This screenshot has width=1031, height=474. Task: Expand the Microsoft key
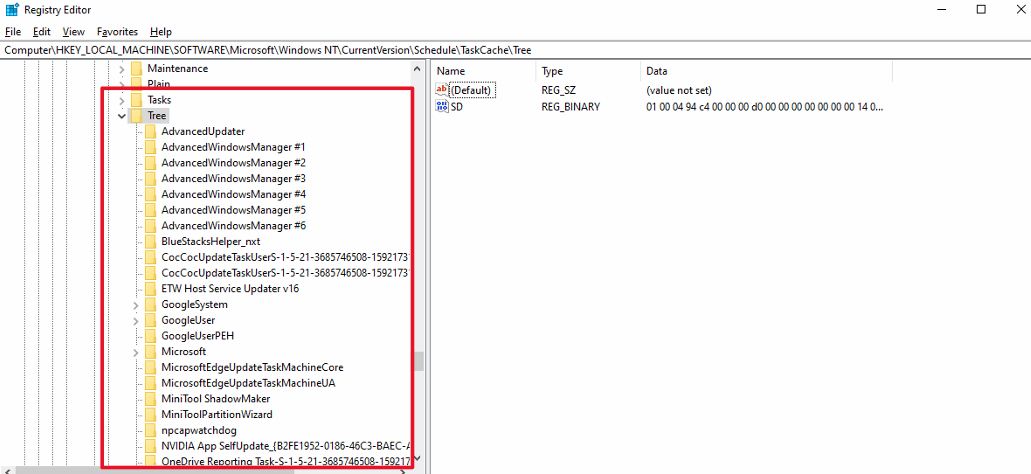coord(135,352)
